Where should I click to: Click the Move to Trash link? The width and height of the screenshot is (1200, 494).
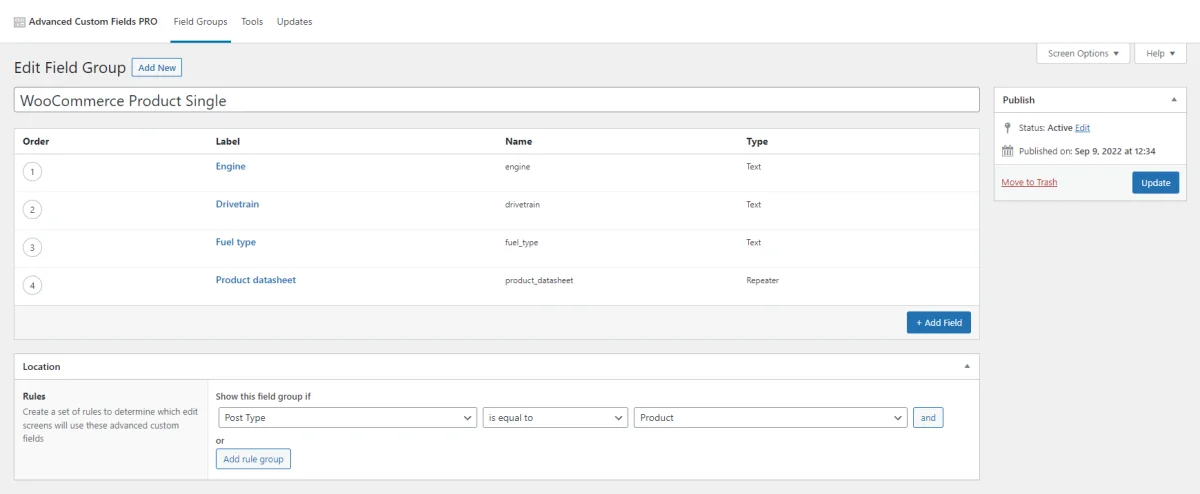[1029, 183]
